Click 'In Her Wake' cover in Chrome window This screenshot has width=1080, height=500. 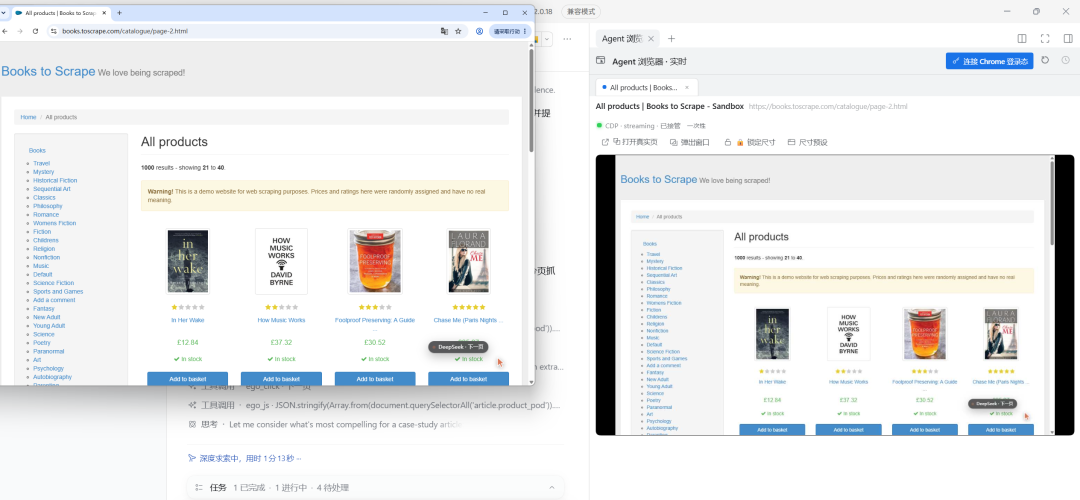tap(188, 262)
